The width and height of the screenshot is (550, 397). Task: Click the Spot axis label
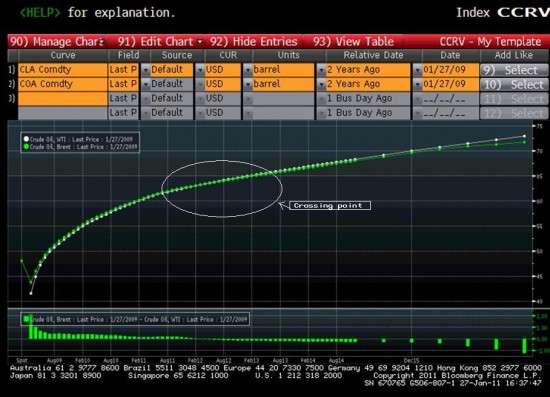coord(22,360)
